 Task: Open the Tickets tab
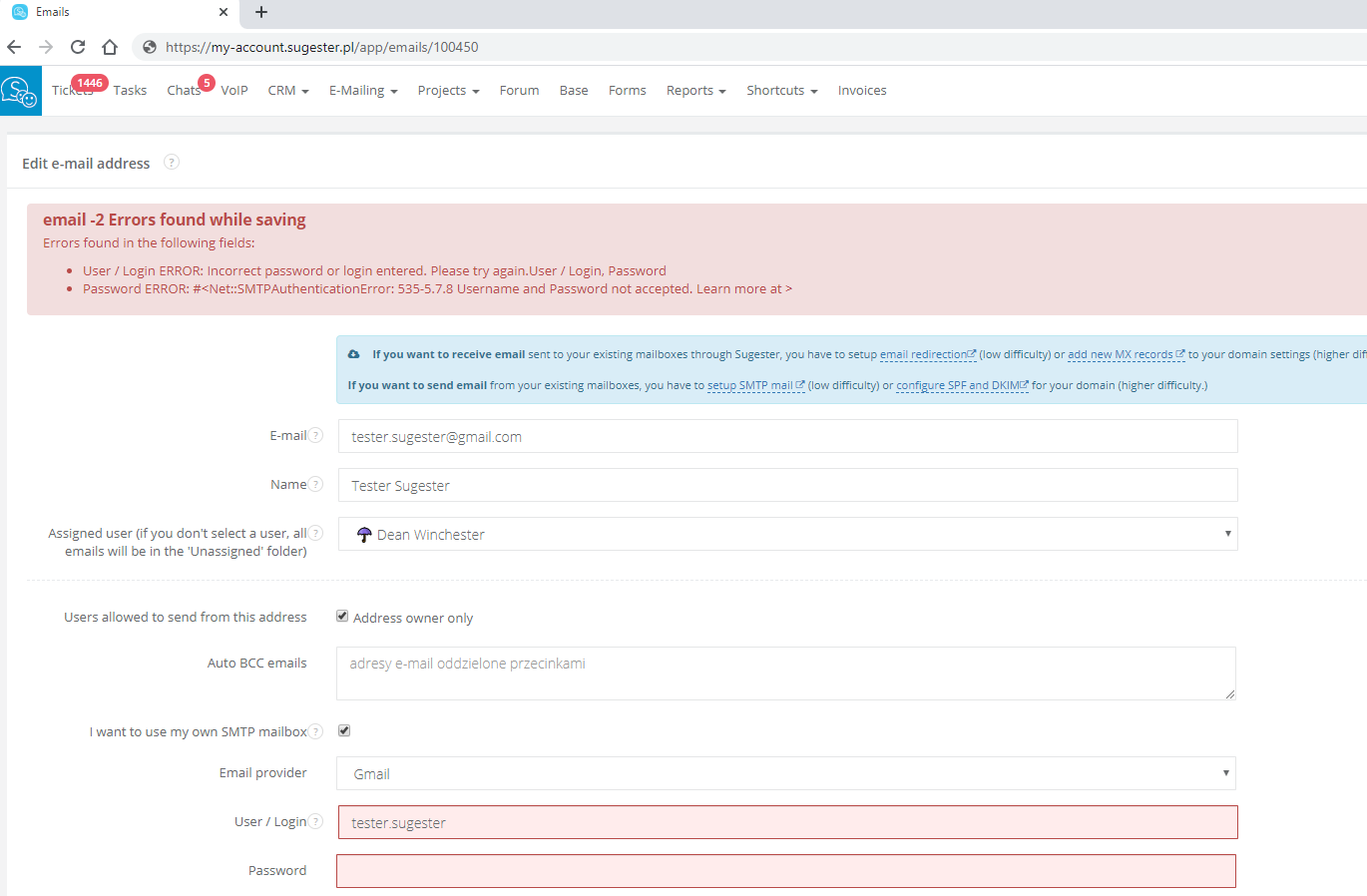point(72,91)
